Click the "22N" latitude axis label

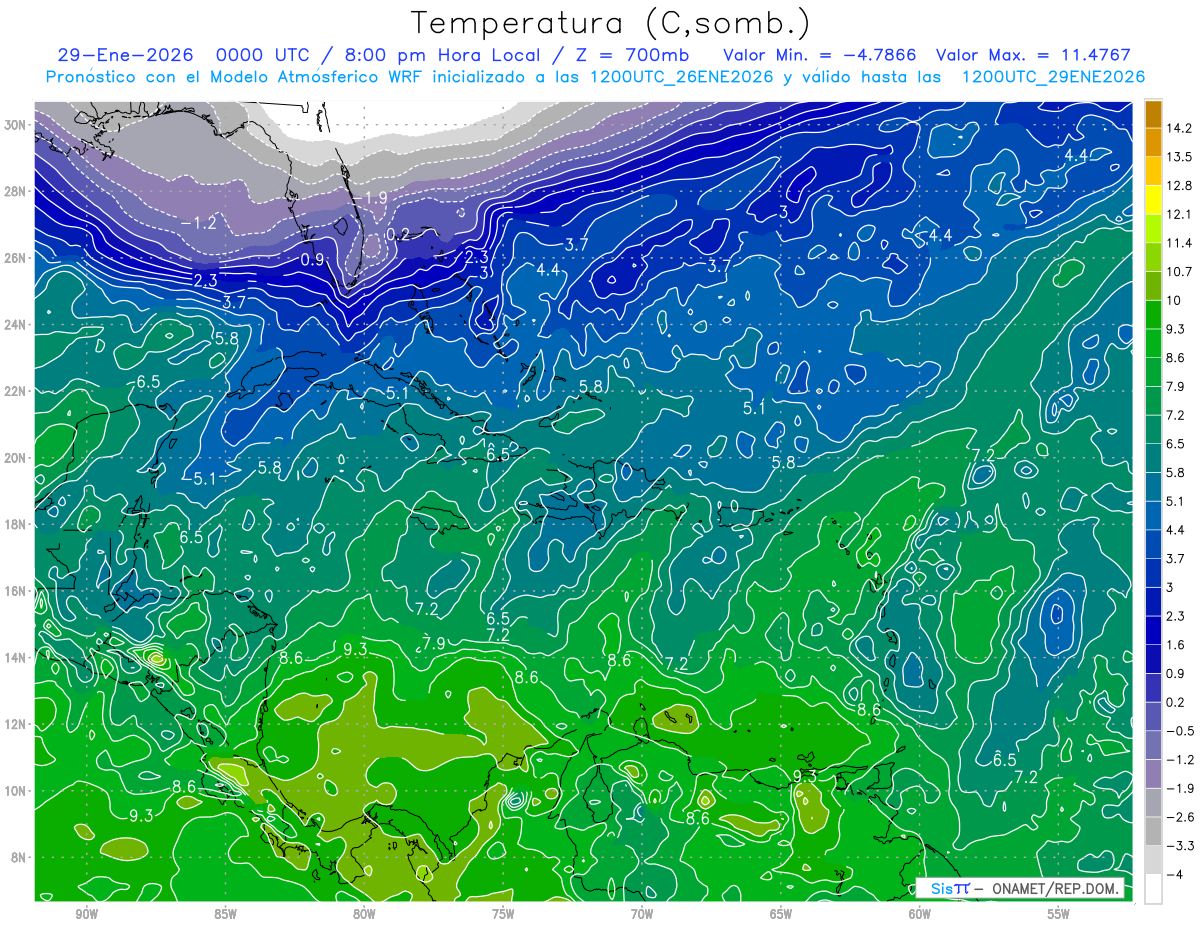pos(15,391)
